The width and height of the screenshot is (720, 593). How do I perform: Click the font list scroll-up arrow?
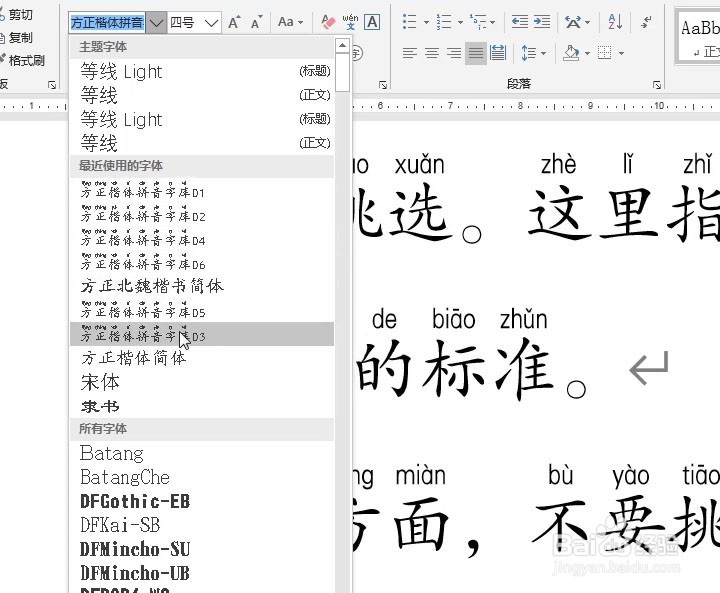point(342,45)
